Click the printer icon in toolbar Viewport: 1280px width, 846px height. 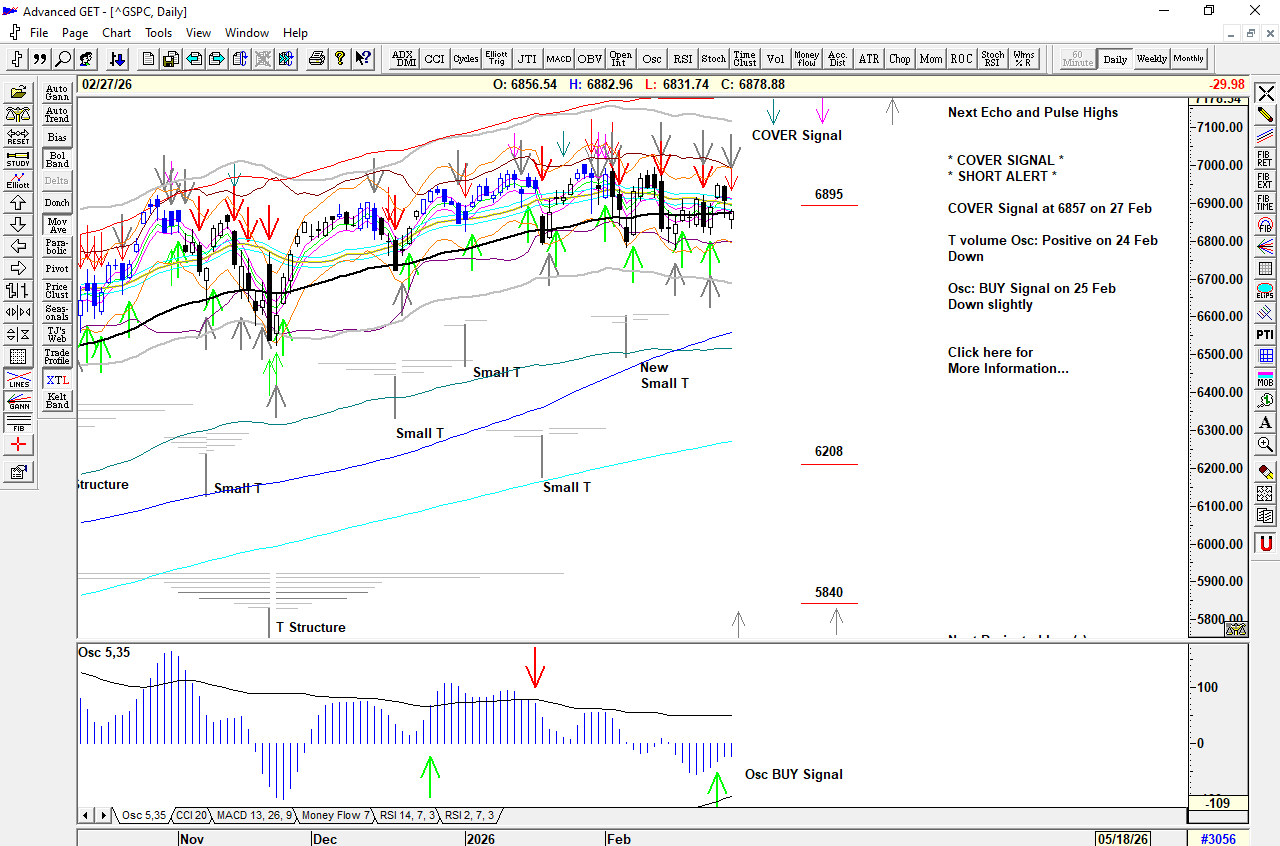(317, 59)
